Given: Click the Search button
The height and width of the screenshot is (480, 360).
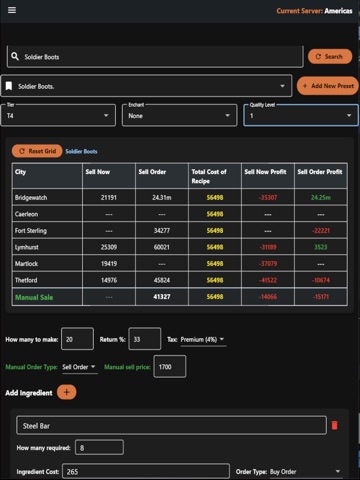Looking at the screenshot, I should click(x=329, y=56).
